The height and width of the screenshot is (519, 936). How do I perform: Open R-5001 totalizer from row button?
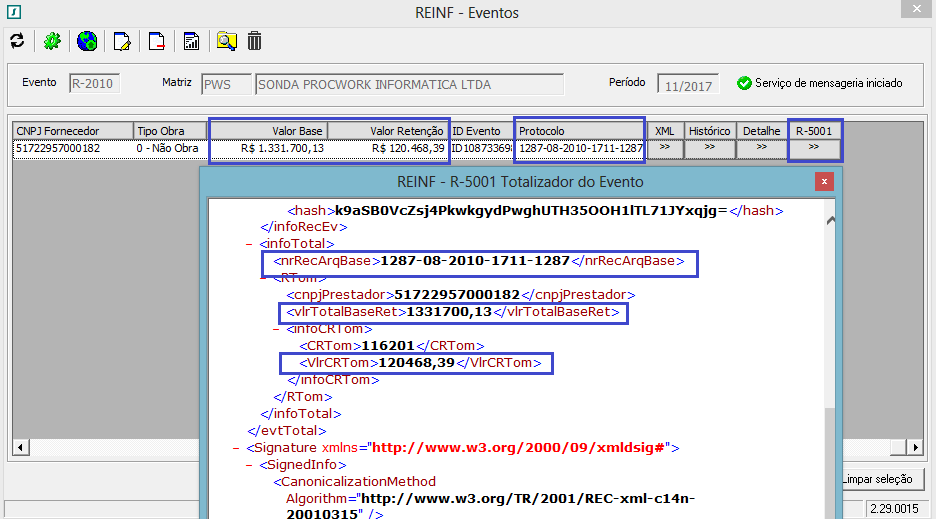click(x=813, y=148)
